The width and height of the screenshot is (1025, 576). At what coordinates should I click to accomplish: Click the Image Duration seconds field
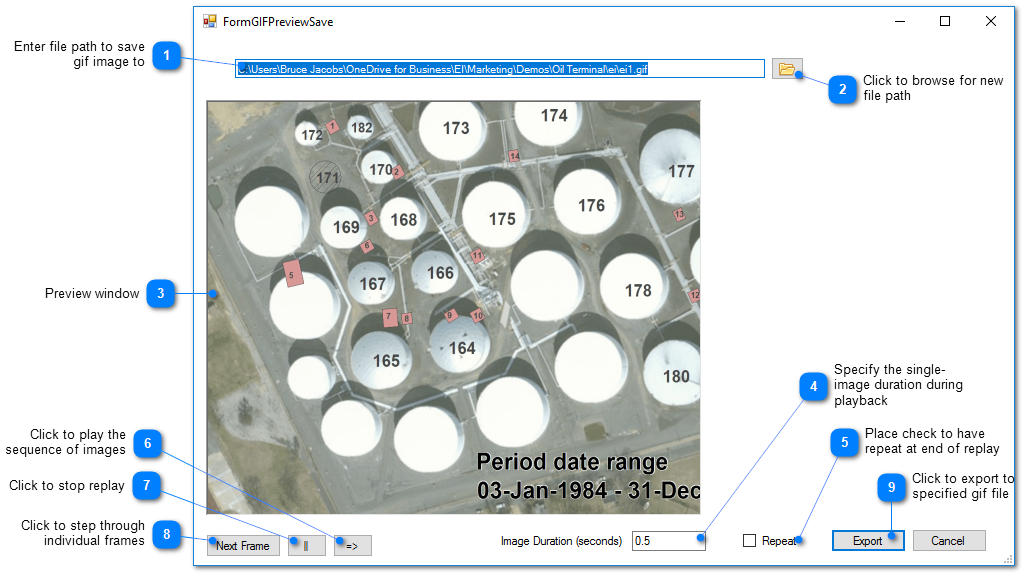tap(668, 541)
